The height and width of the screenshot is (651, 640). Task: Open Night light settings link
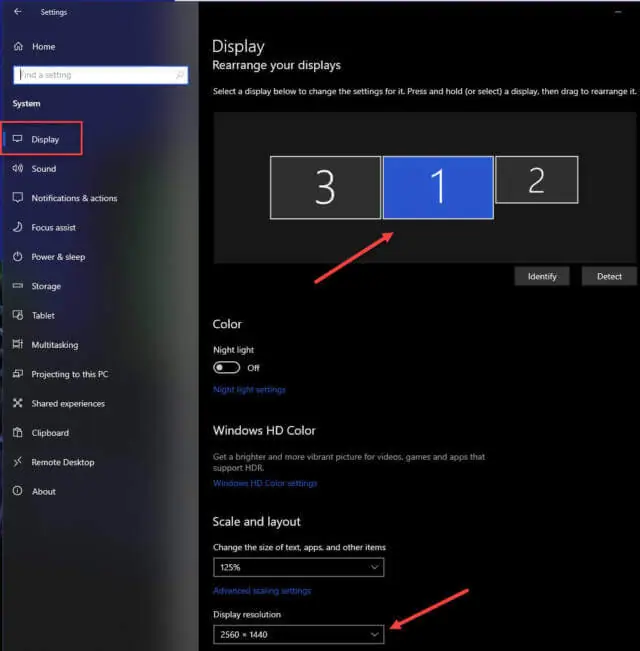[x=249, y=389]
